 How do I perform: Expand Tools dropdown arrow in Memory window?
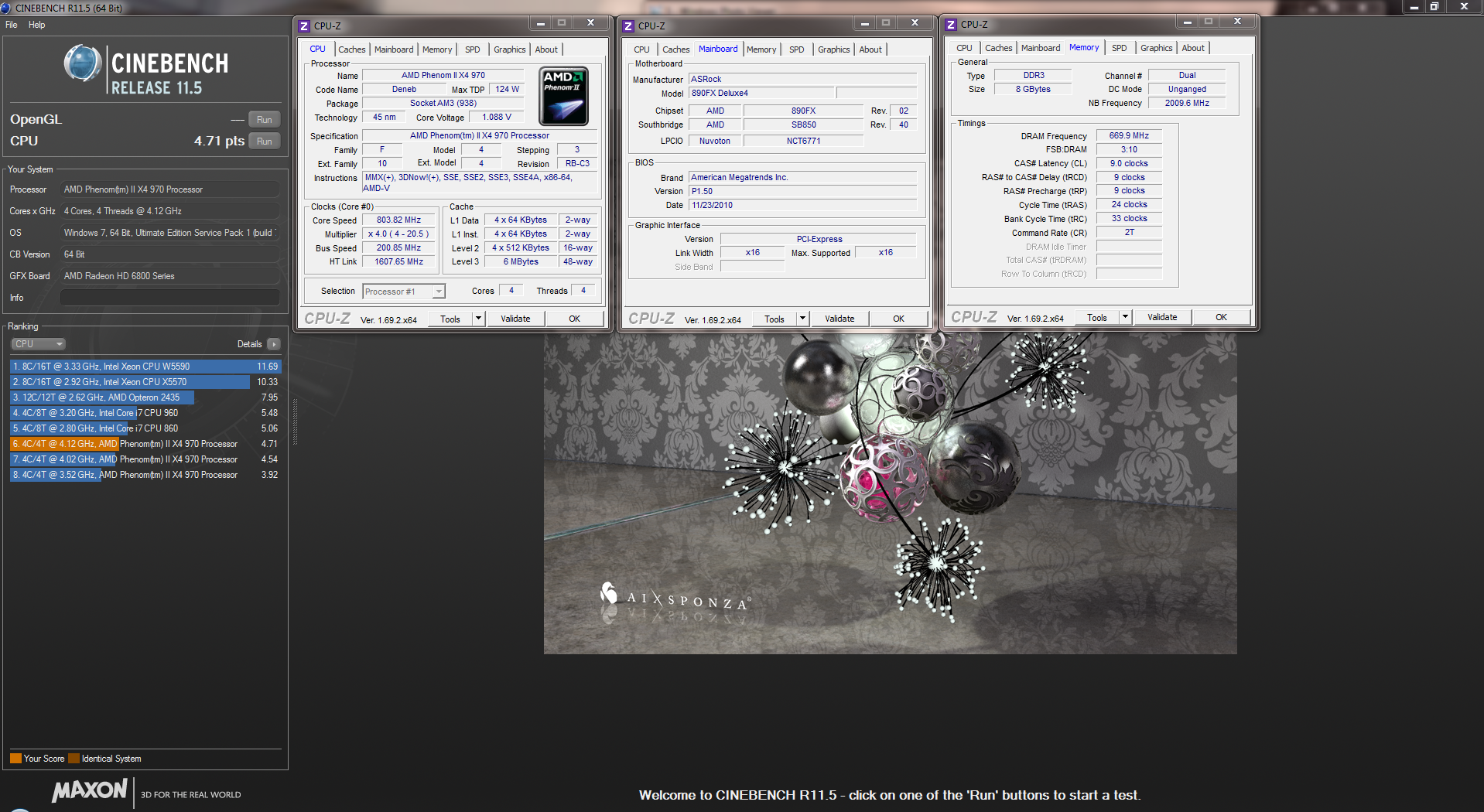pyautogui.click(x=1125, y=317)
